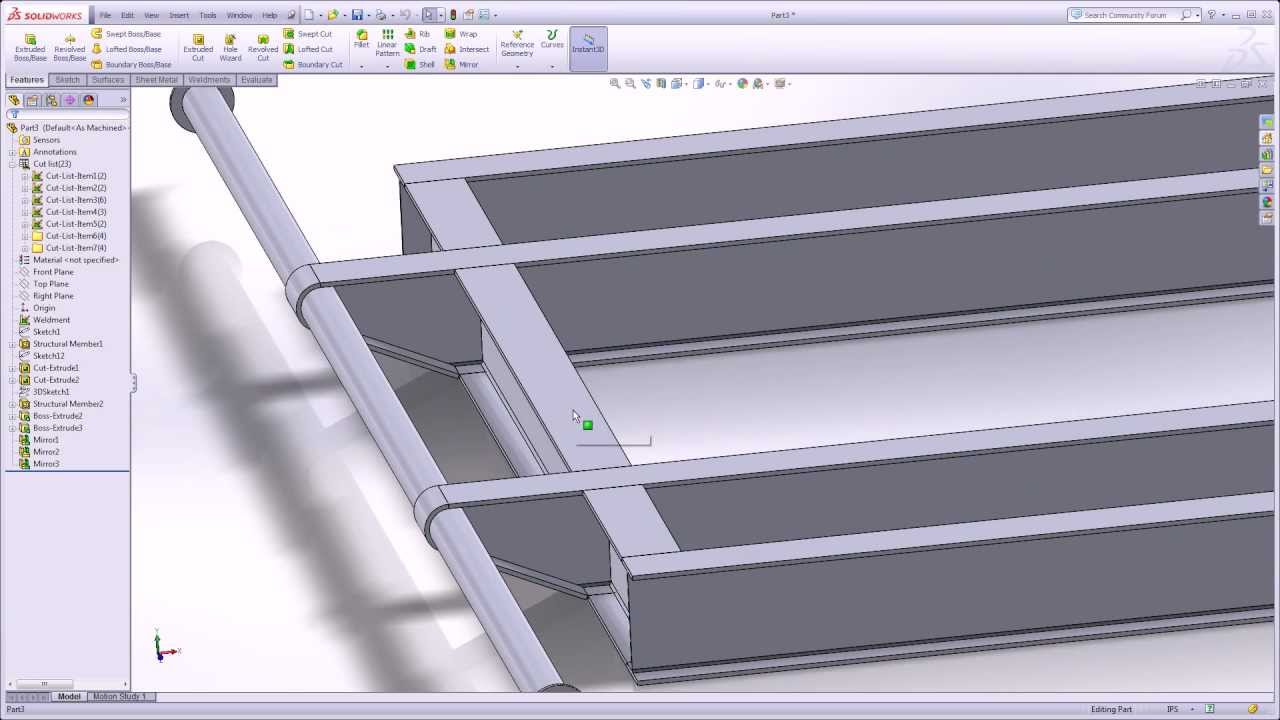Viewport: 1280px width, 720px height.
Task: Open the PropertyManager panel tab
Action: tap(32, 100)
